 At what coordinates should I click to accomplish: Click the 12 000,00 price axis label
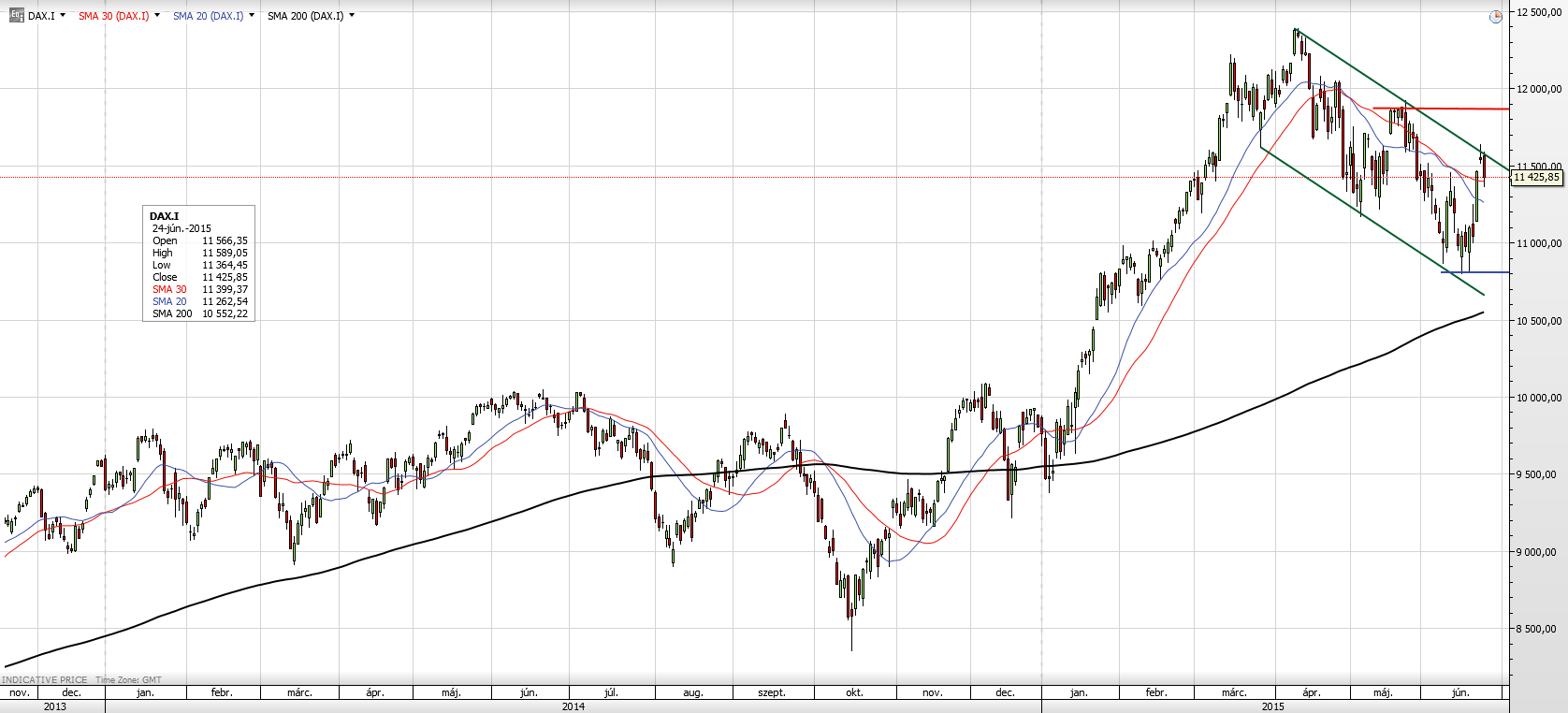click(1539, 89)
